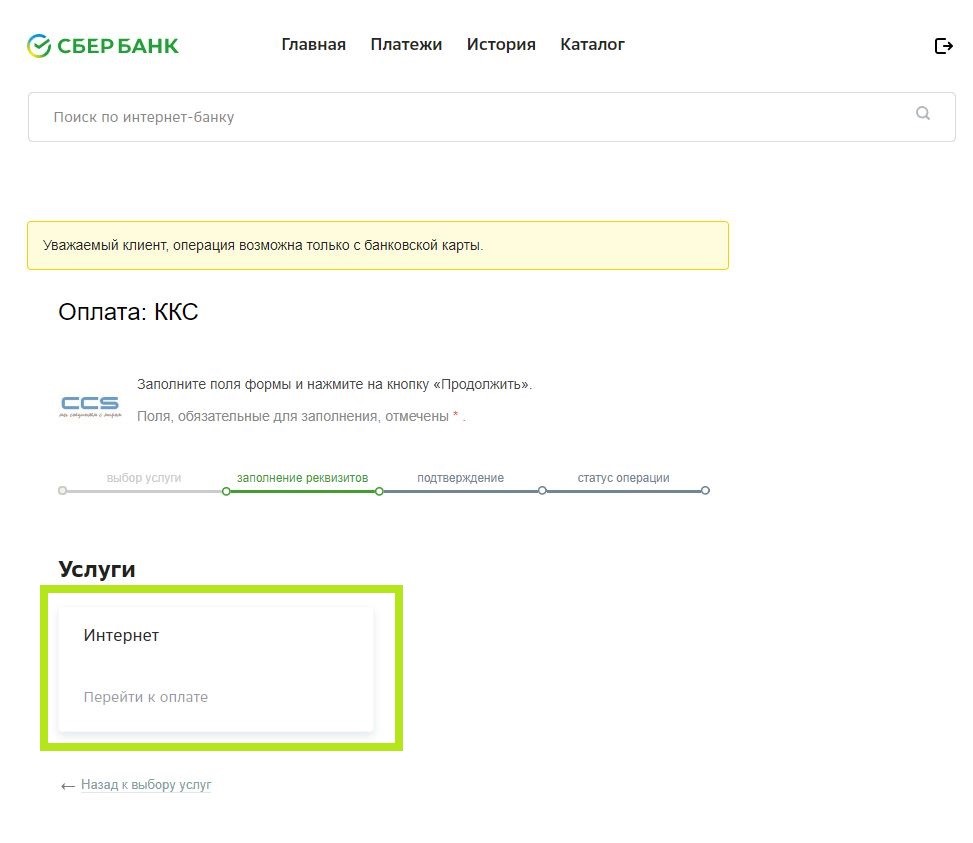Open the История menu item
Screen dimensions: 973x843
click(x=501, y=45)
